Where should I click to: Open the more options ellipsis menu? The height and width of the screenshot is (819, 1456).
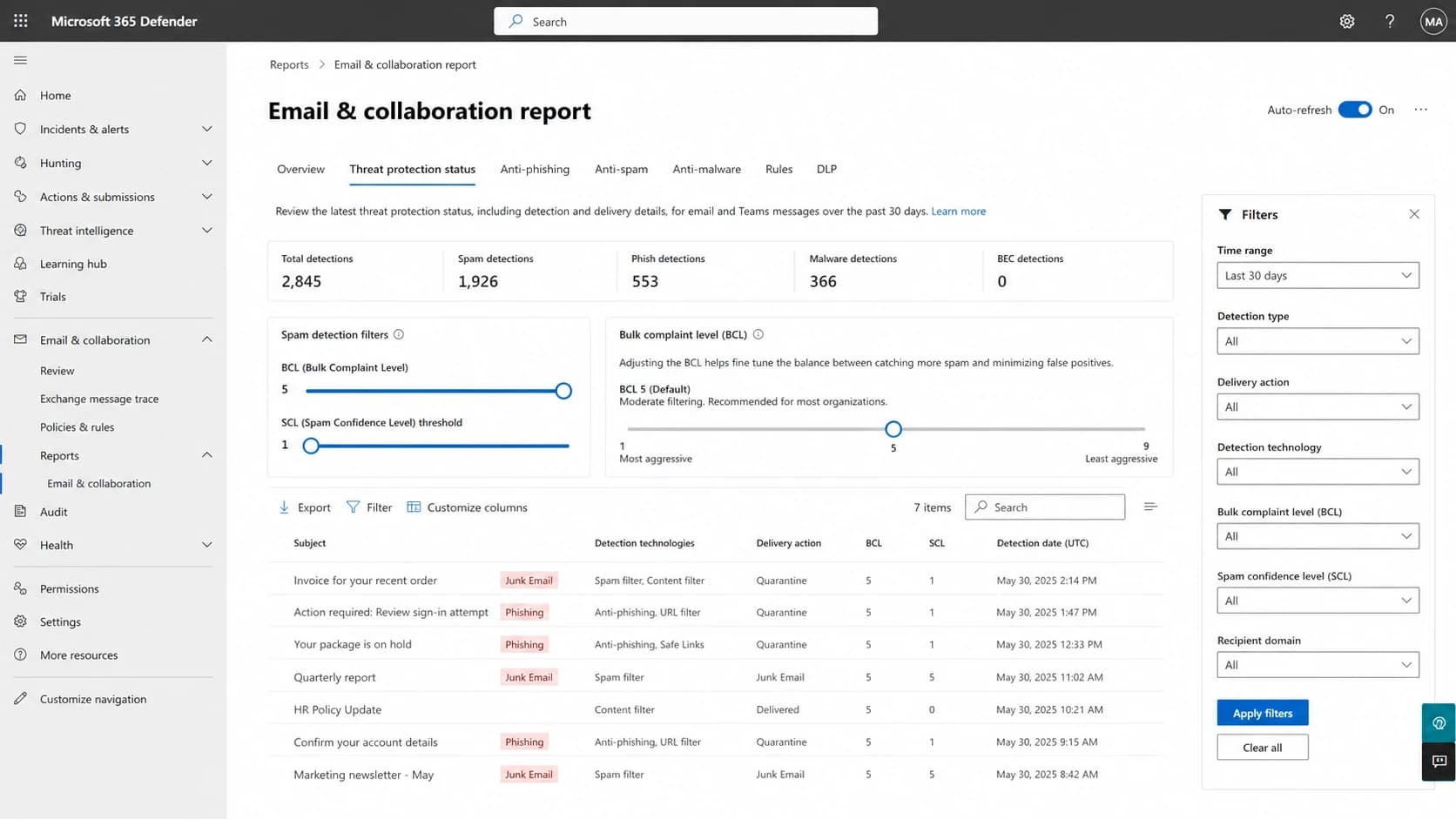1421,110
